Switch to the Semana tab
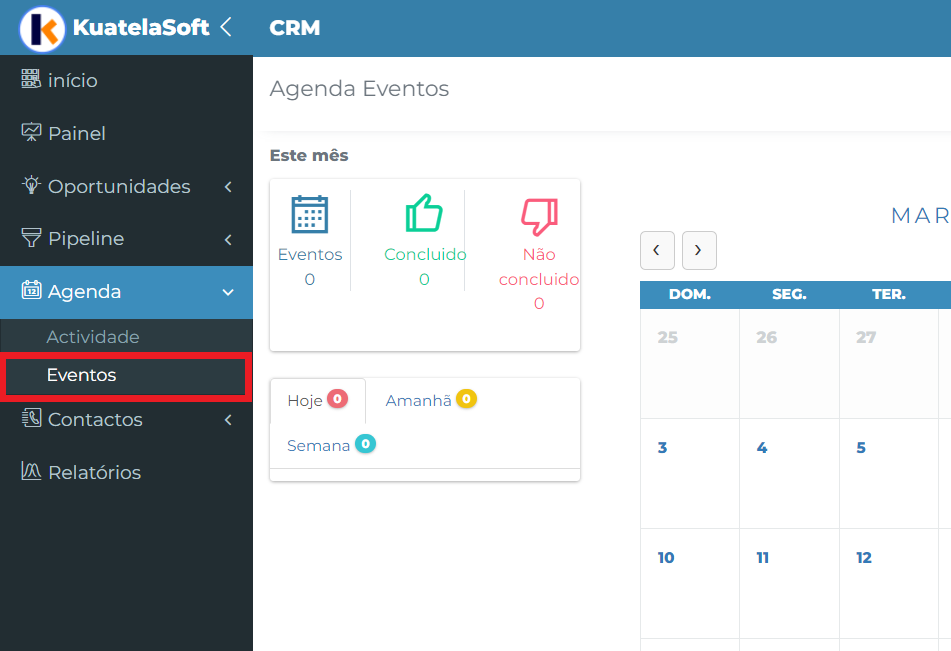The height and width of the screenshot is (651, 951). pyautogui.click(x=331, y=446)
